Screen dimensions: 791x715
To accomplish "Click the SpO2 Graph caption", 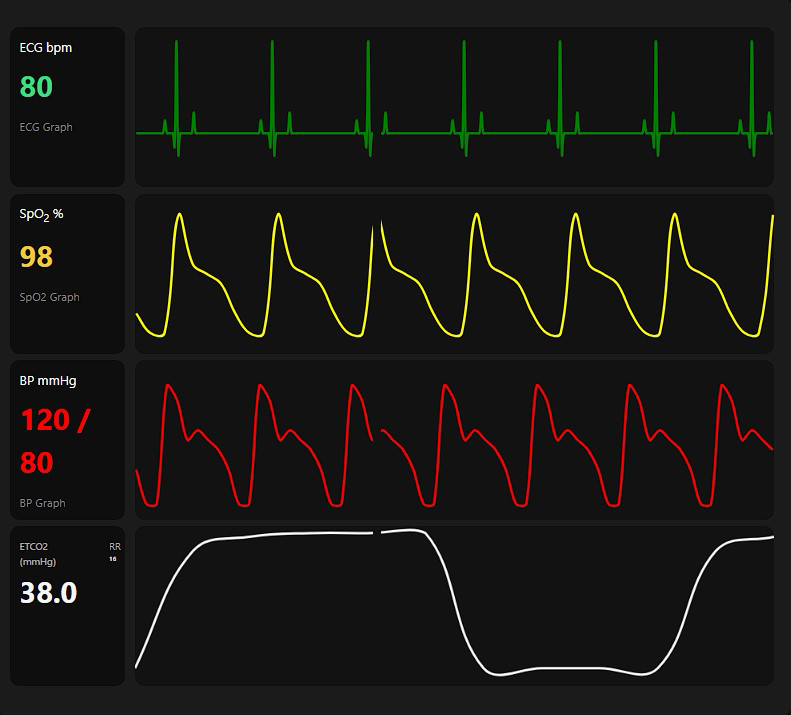I will 49,297.
